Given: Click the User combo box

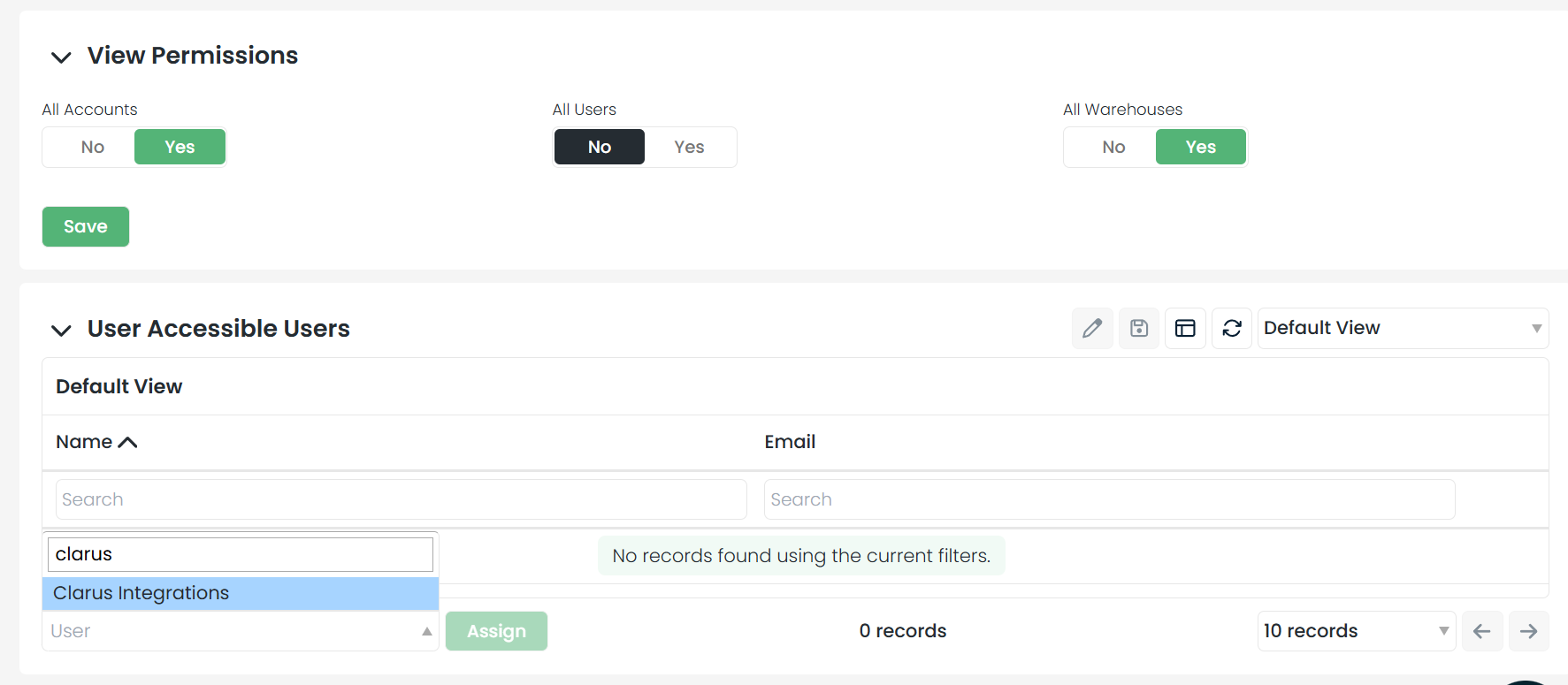Looking at the screenshot, I should [x=240, y=631].
